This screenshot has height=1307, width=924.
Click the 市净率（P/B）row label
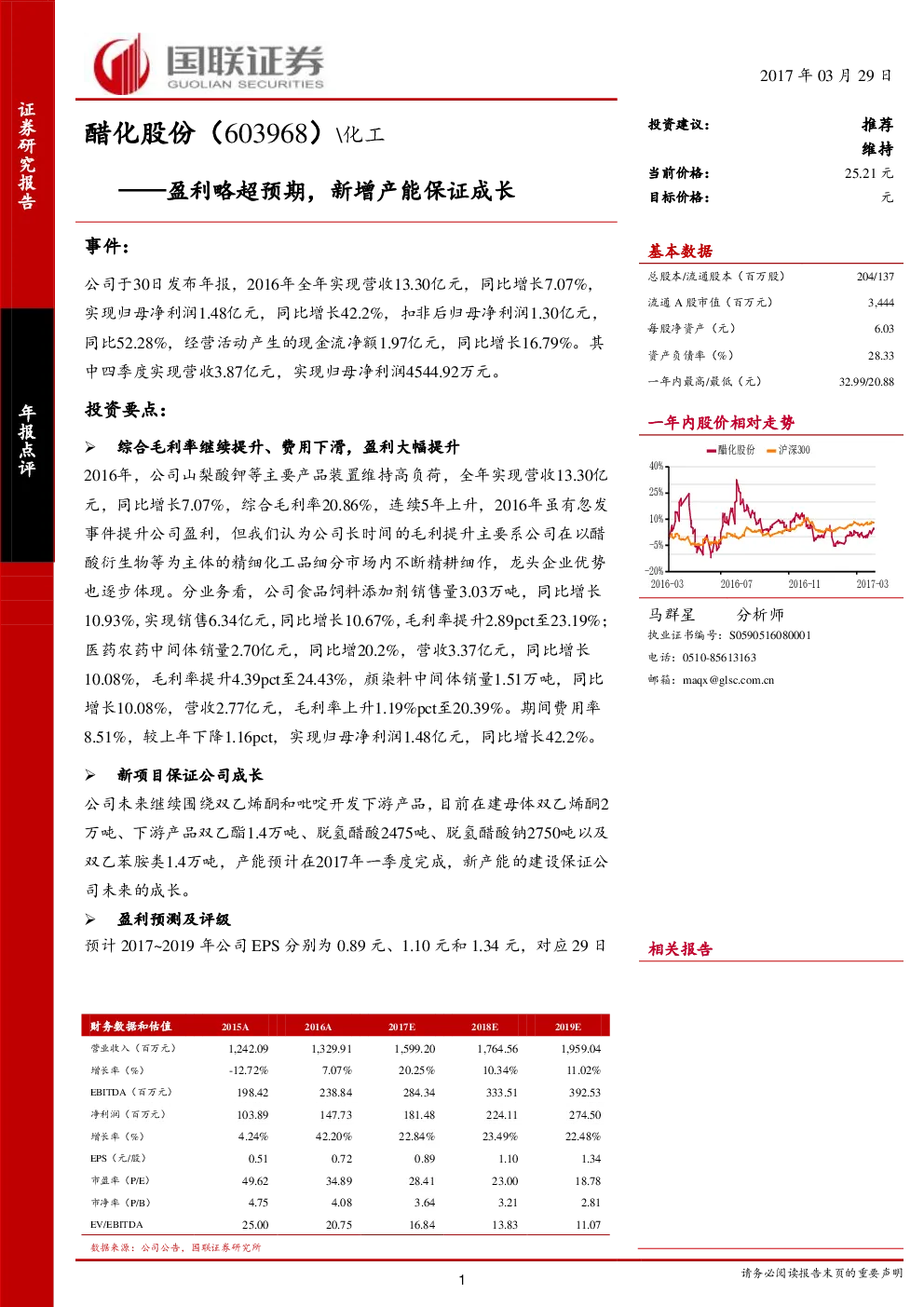(x=120, y=1203)
